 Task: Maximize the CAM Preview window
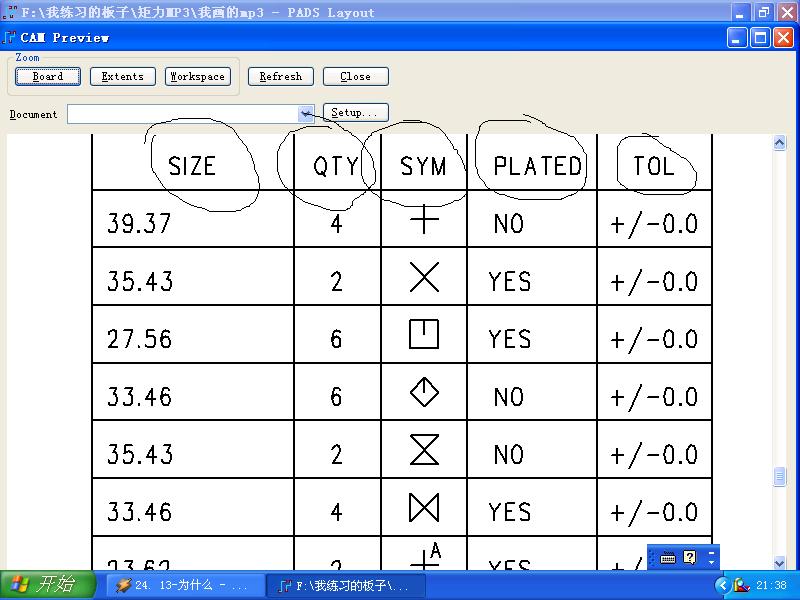click(760, 38)
